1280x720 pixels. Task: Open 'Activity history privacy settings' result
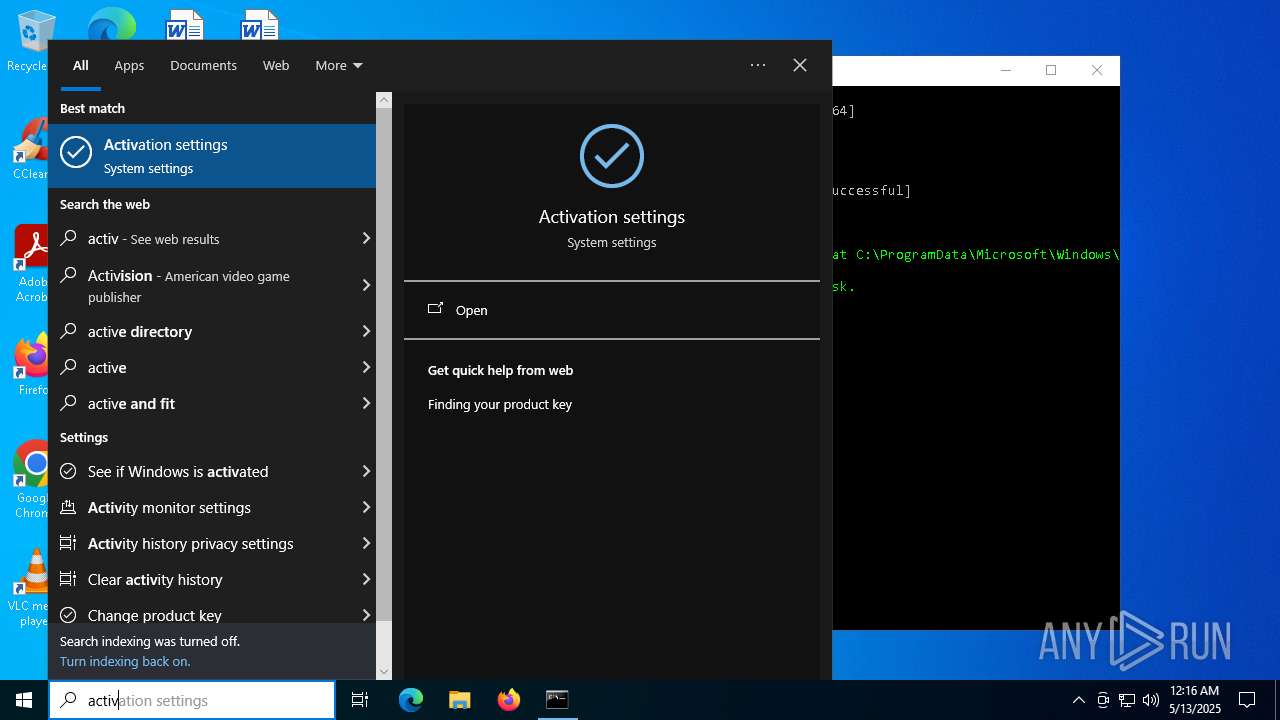[202, 543]
